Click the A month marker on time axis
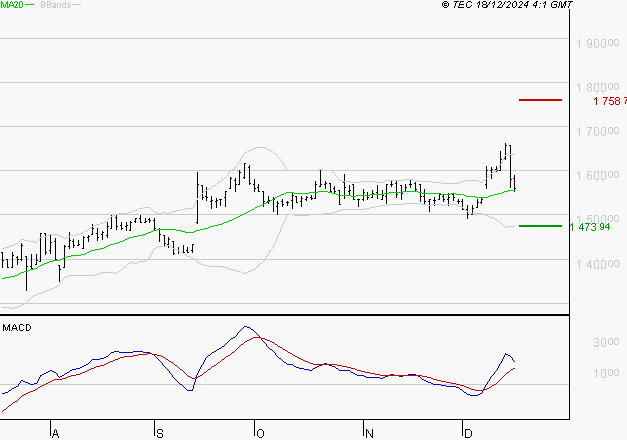627x440 pixels. (x=56, y=434)
